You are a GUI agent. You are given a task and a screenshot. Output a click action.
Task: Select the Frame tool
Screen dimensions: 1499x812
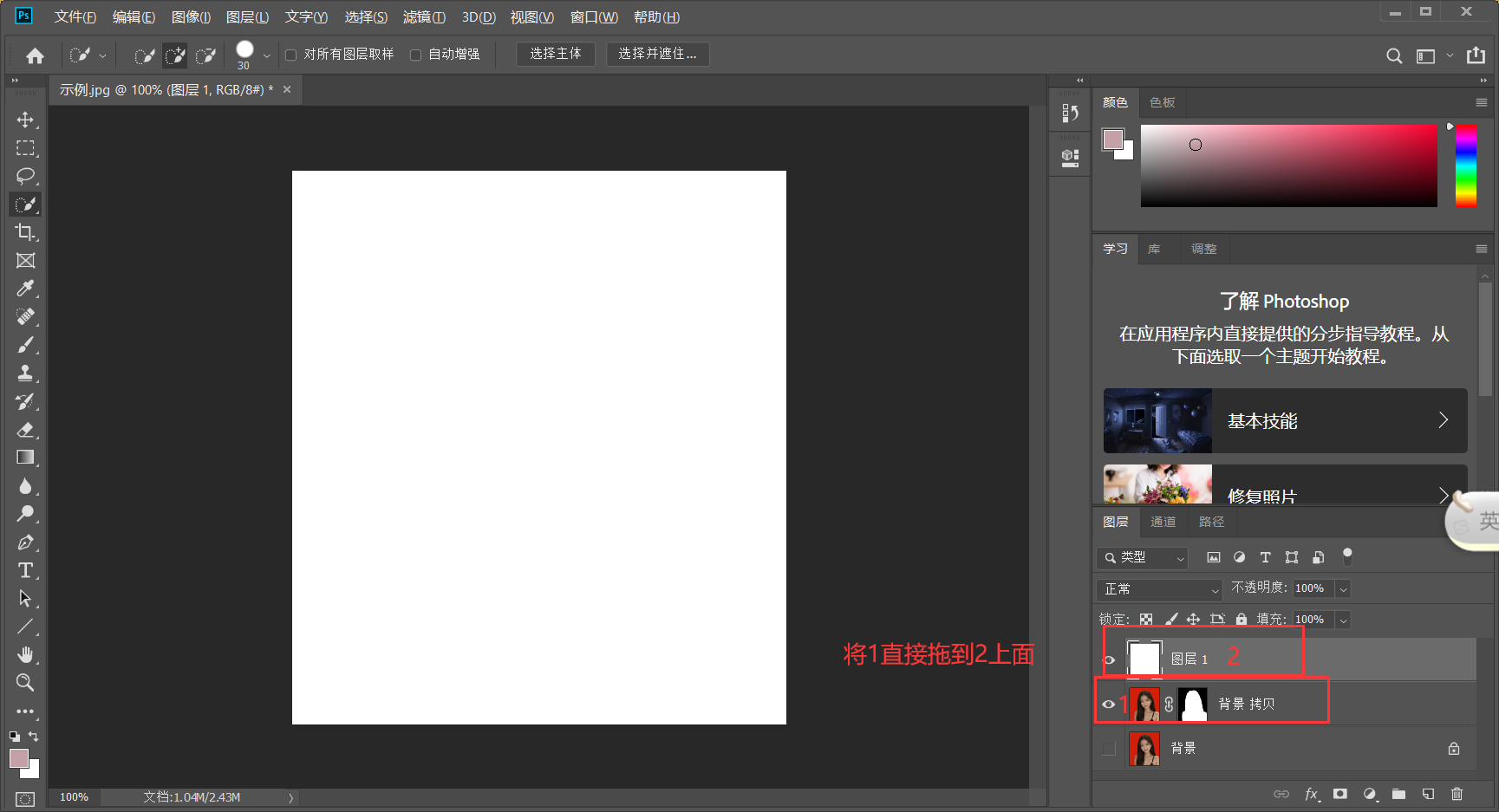point(25,261)
